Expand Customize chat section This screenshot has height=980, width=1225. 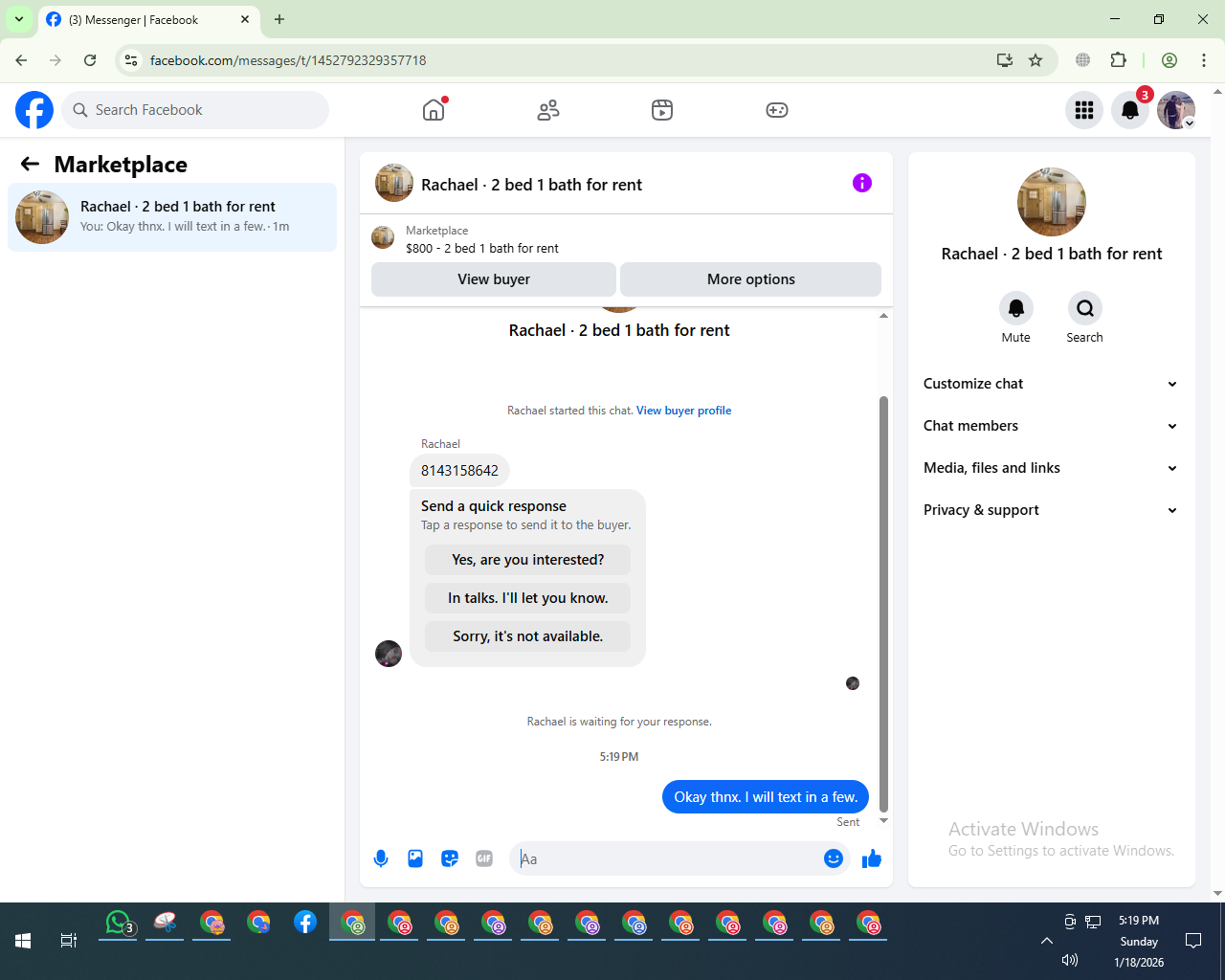coord(1051,384)
